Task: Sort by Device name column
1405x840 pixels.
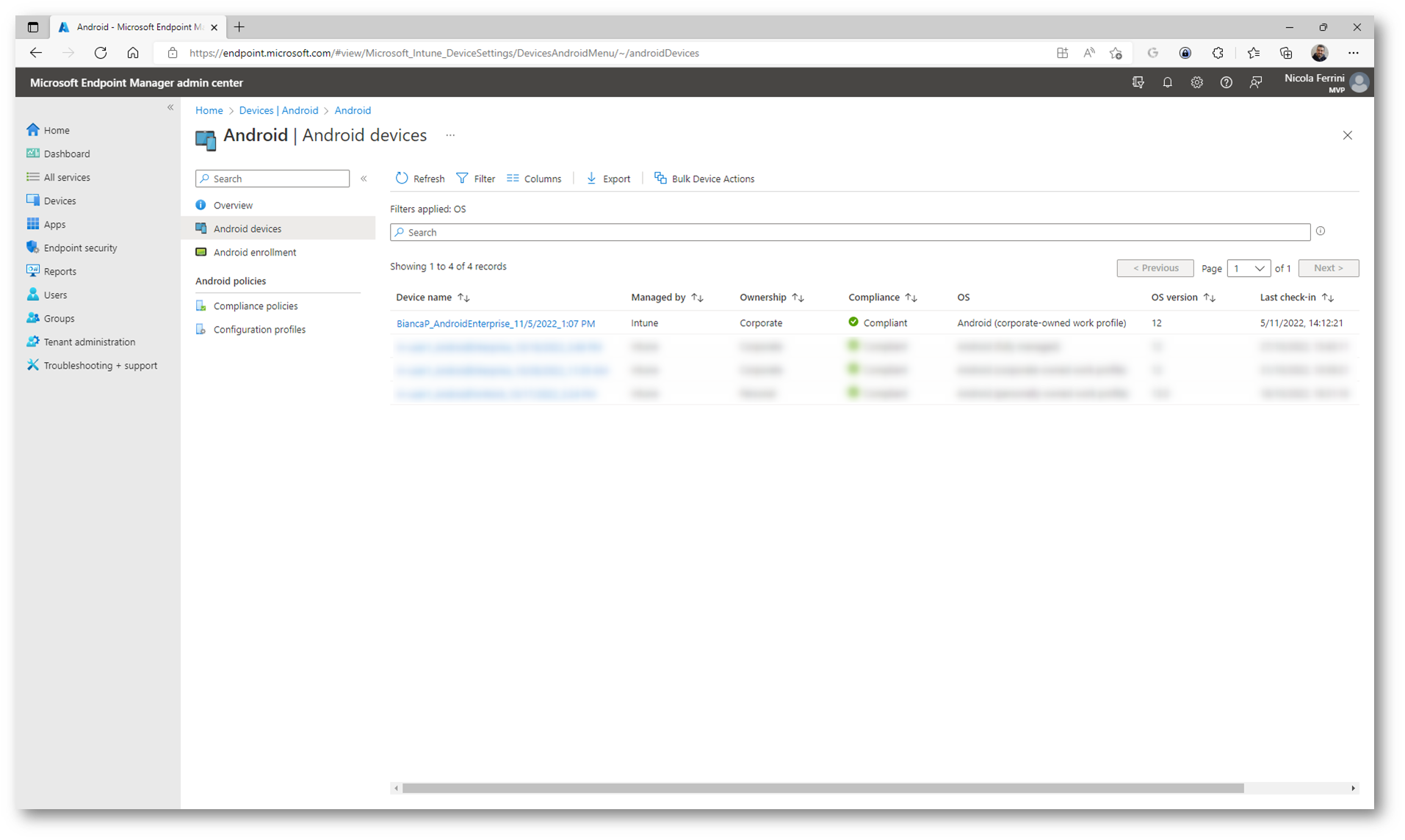Action: 433,297
